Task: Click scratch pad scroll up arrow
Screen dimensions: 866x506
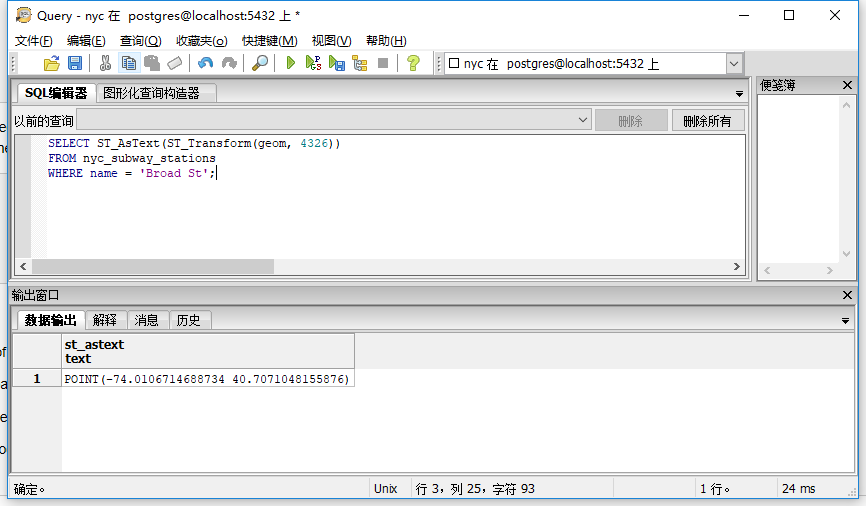Action: [x=846, y=105]
